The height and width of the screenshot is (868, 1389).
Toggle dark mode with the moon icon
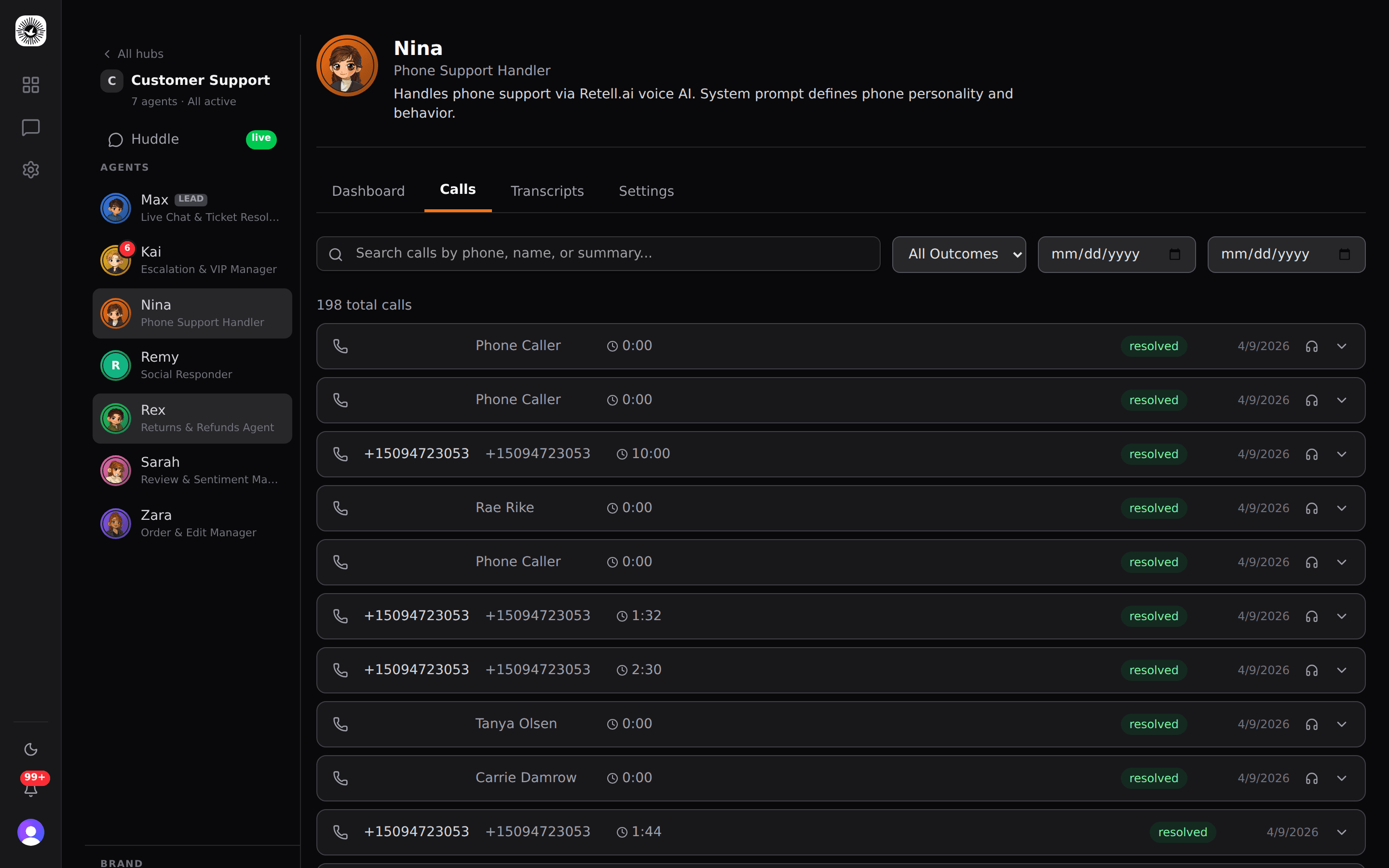pos(30,748)
